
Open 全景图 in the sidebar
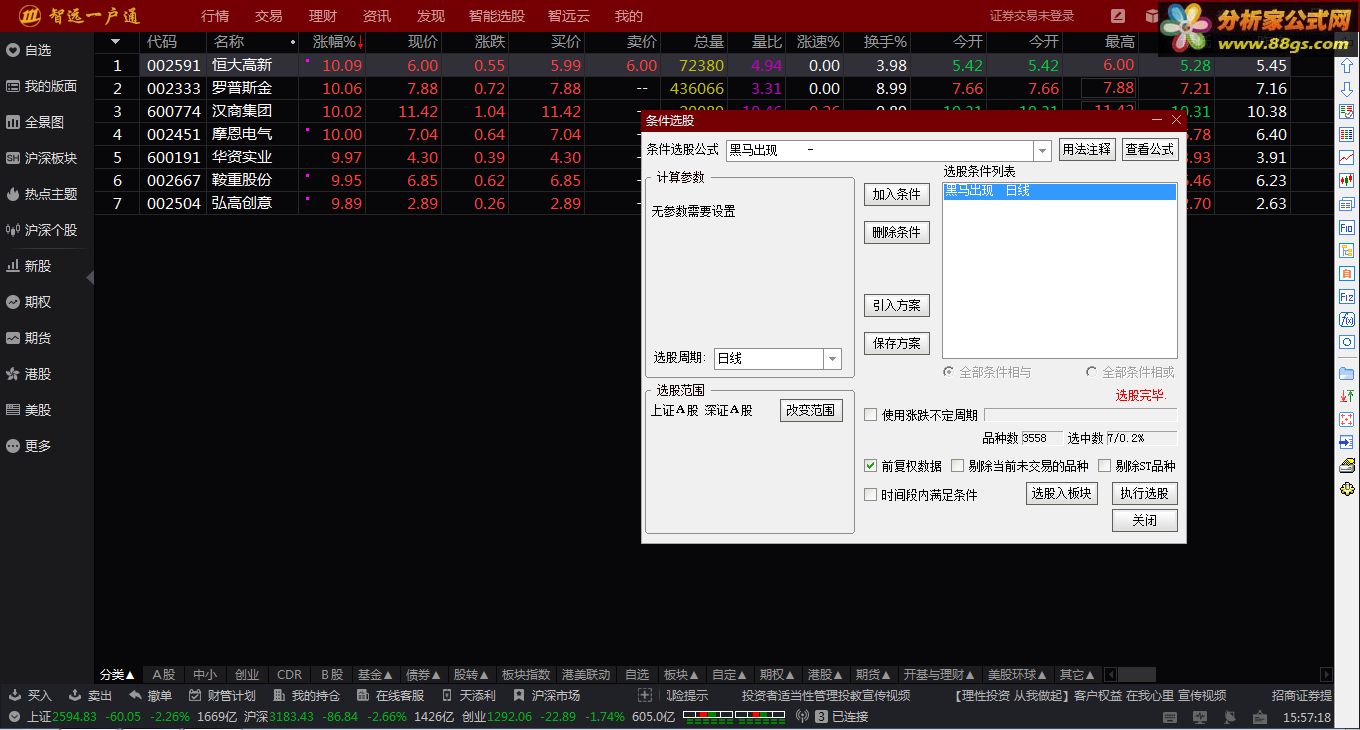(x=35, y=122)
